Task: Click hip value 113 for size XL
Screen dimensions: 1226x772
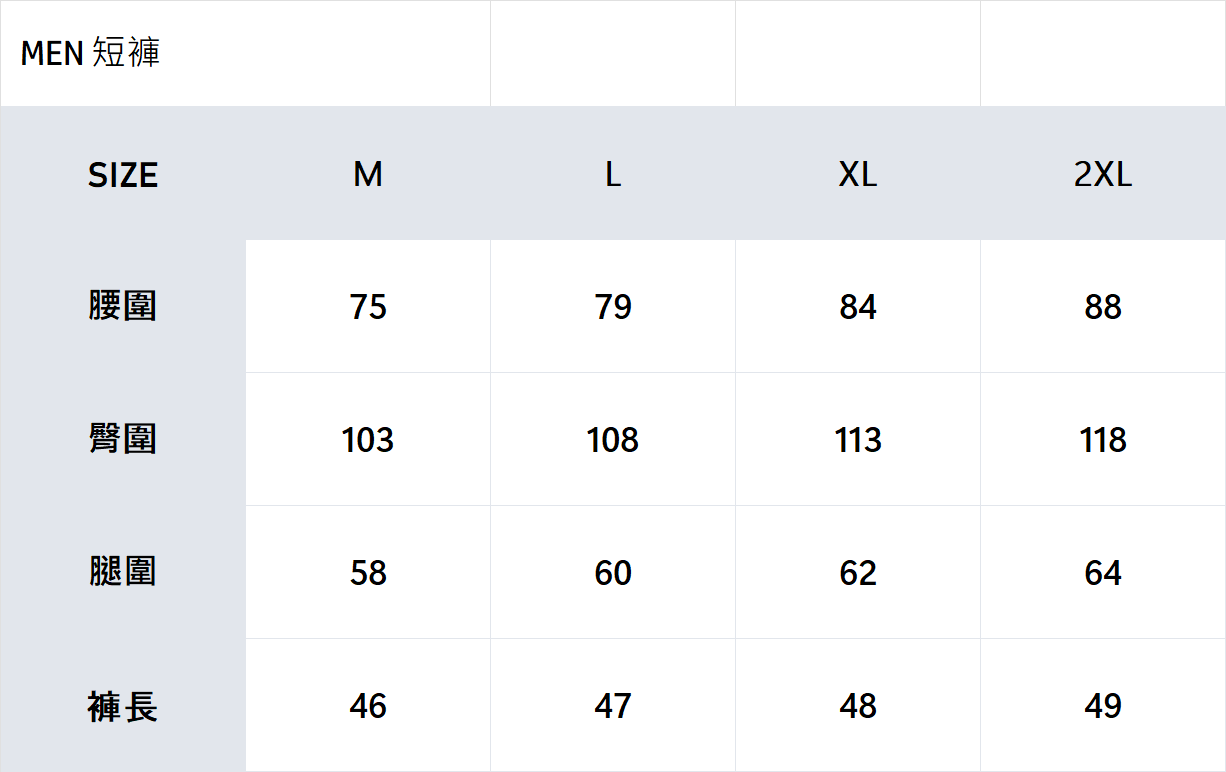Action: 858,439
